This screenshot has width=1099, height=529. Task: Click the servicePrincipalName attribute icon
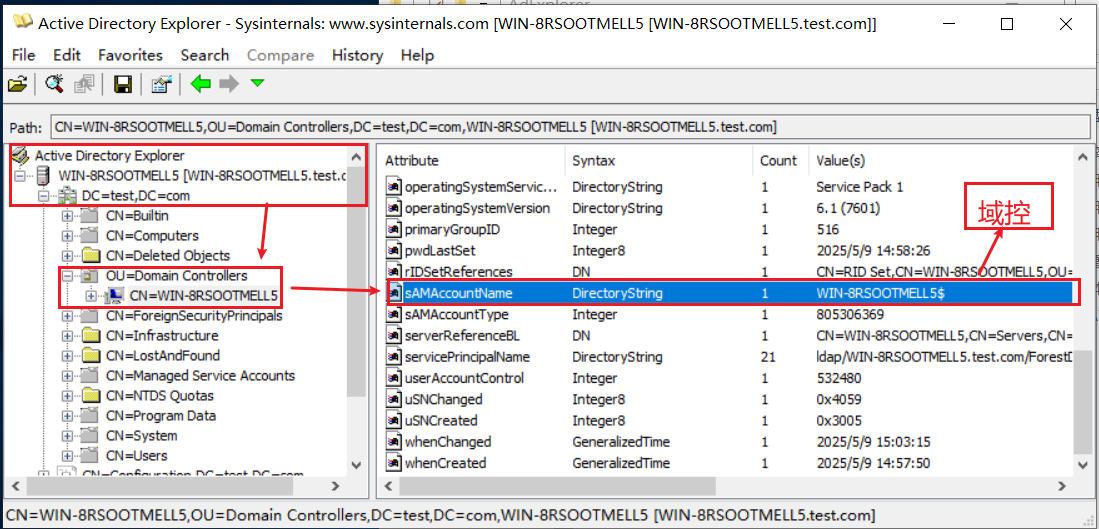tap(395, 357)
